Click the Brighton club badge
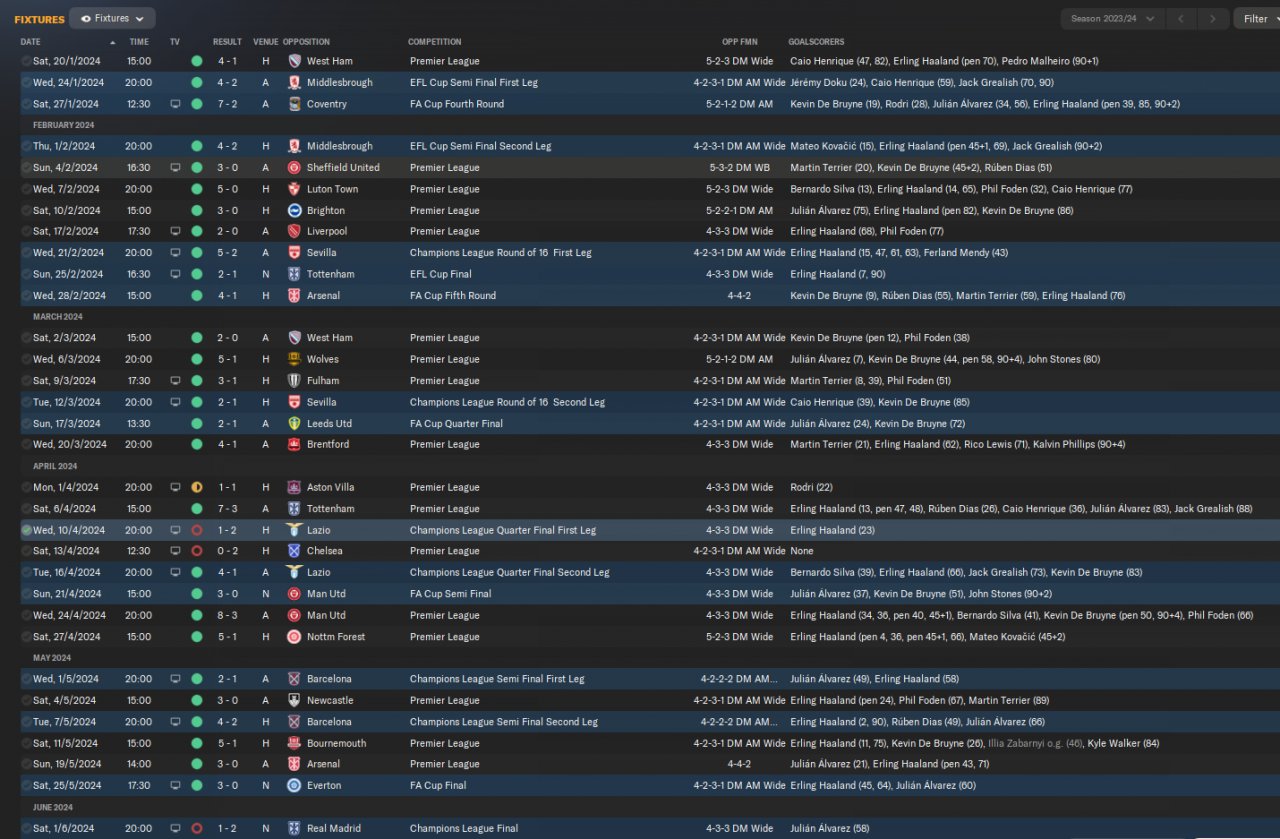Viewport: 1280px width, 839px height. [x=294, y=211]
